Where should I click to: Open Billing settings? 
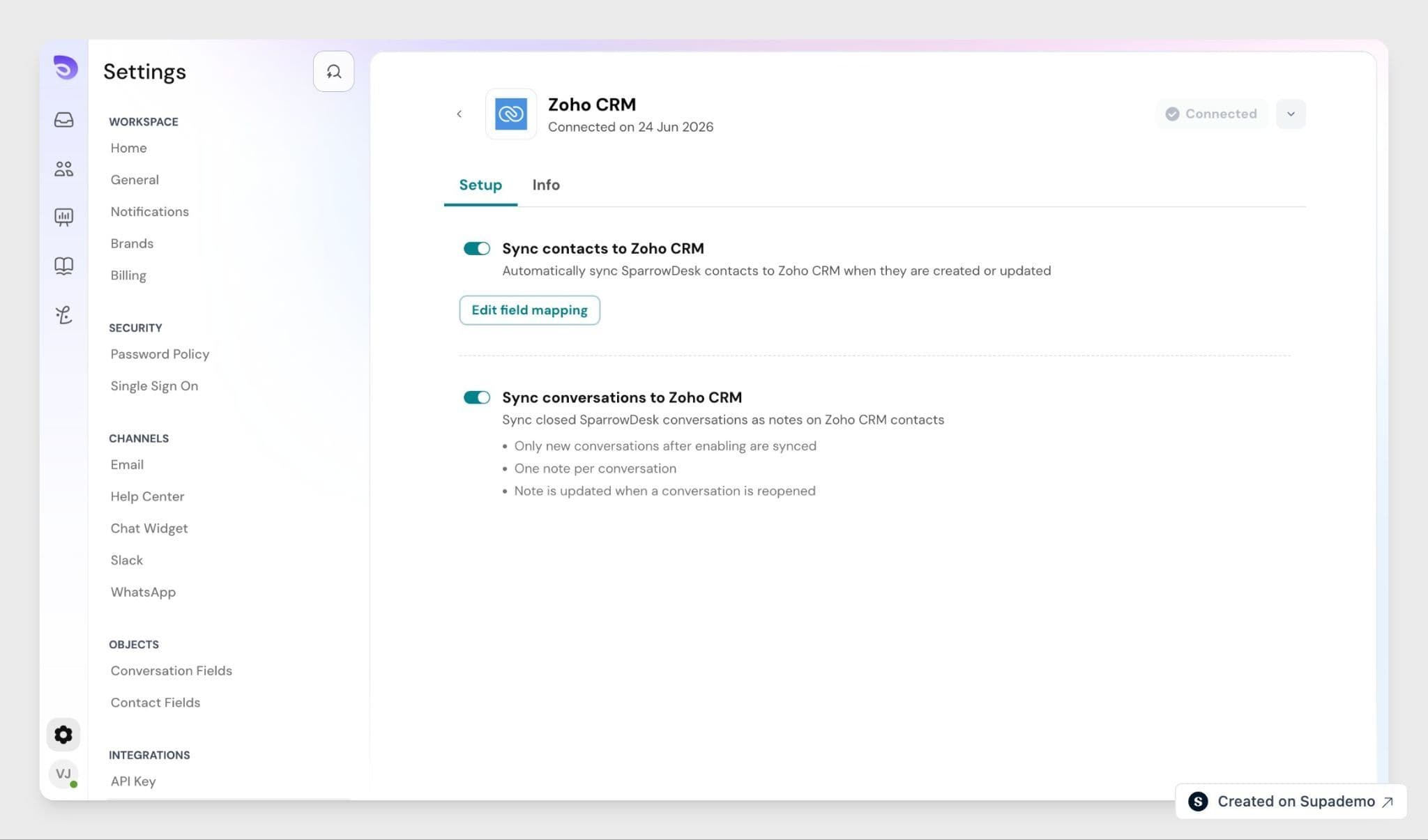128,275
